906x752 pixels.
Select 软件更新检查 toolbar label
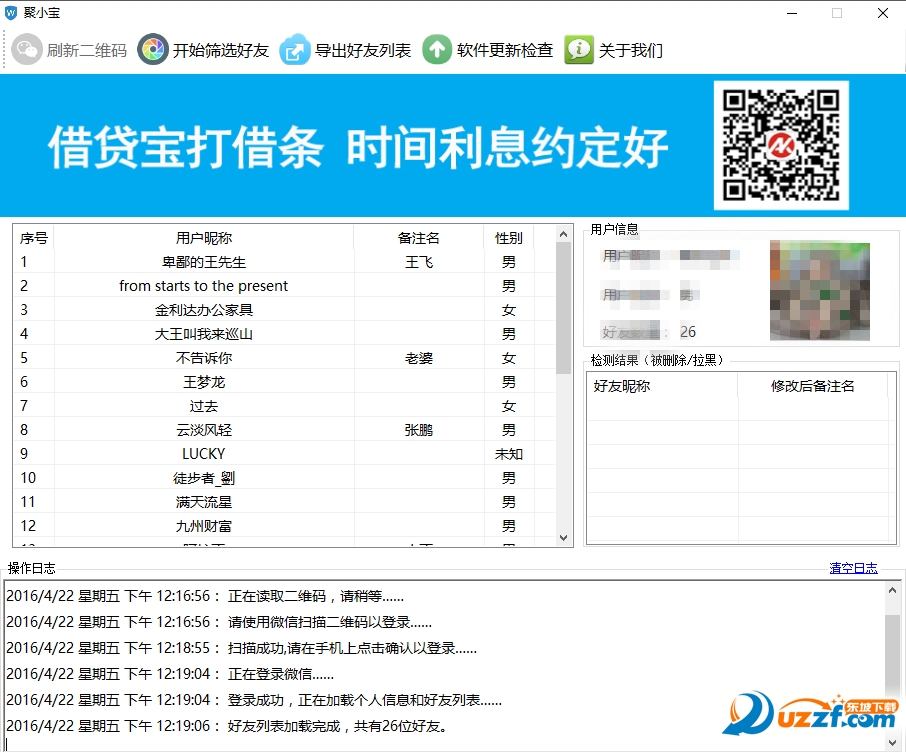click(505, 50)
